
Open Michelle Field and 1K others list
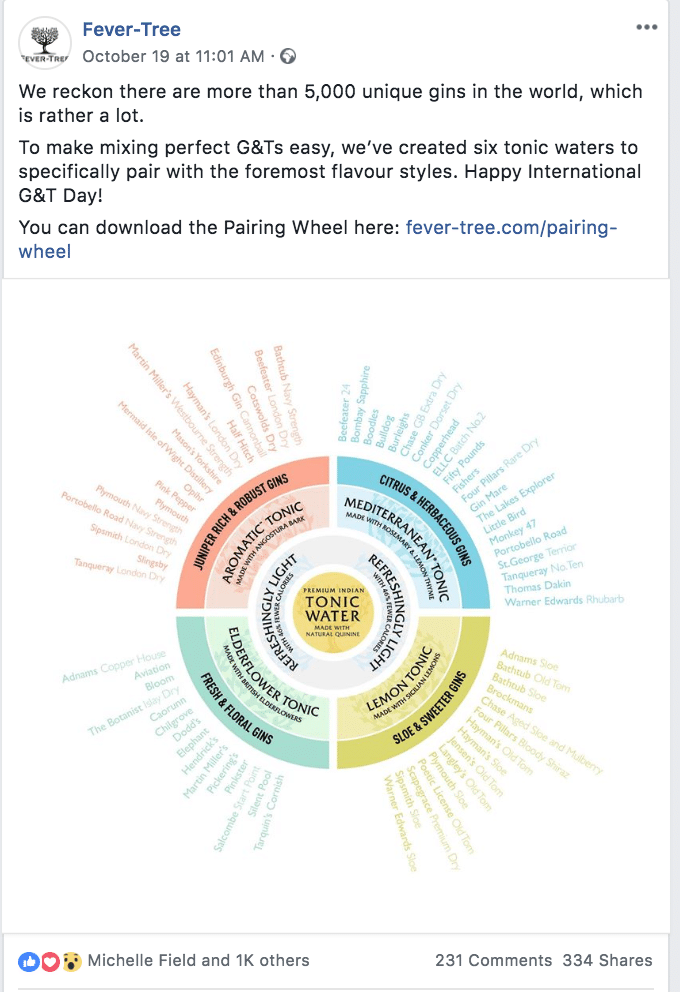point(198,960)
